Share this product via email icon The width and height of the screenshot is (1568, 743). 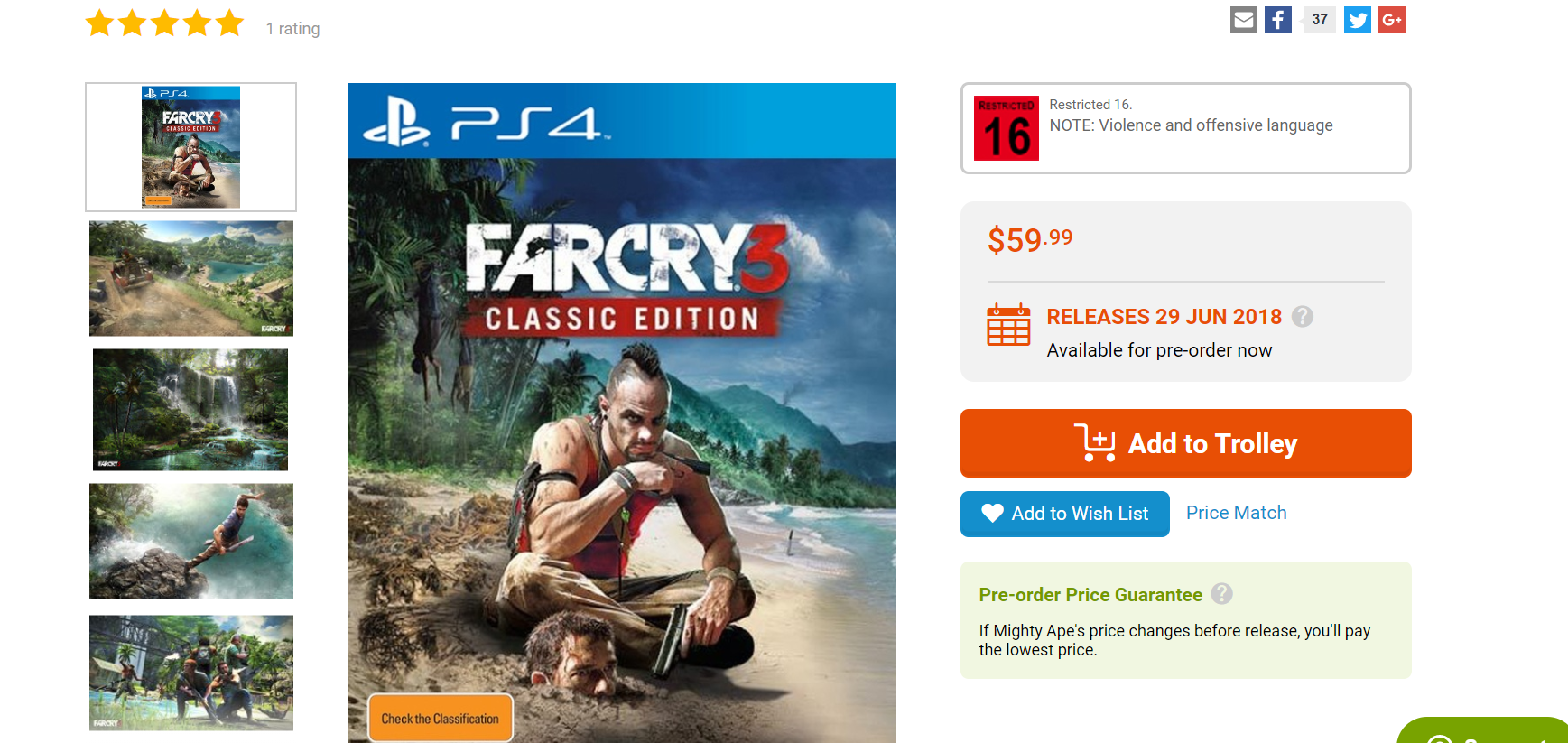click(1243, 20)
